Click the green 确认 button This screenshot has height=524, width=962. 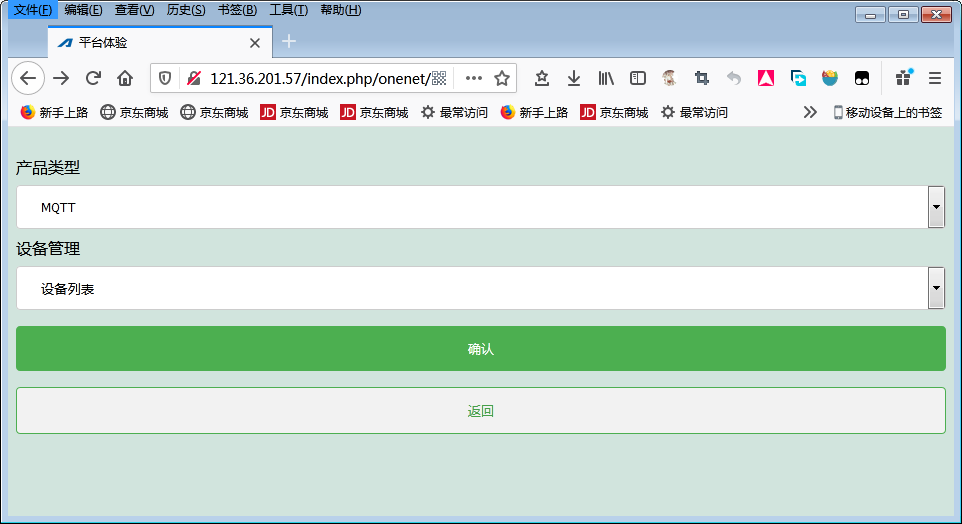(480, 349)
